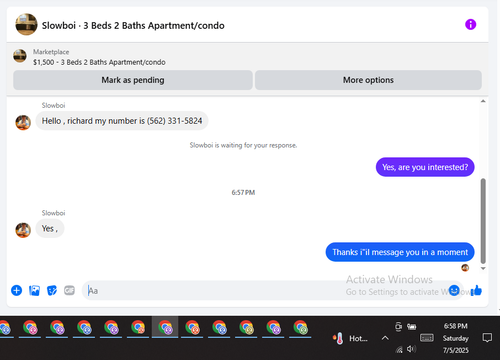Viewport: 500px width, 360px height.
Task: Open the touch keyboard icon
Action: (427, 338)
